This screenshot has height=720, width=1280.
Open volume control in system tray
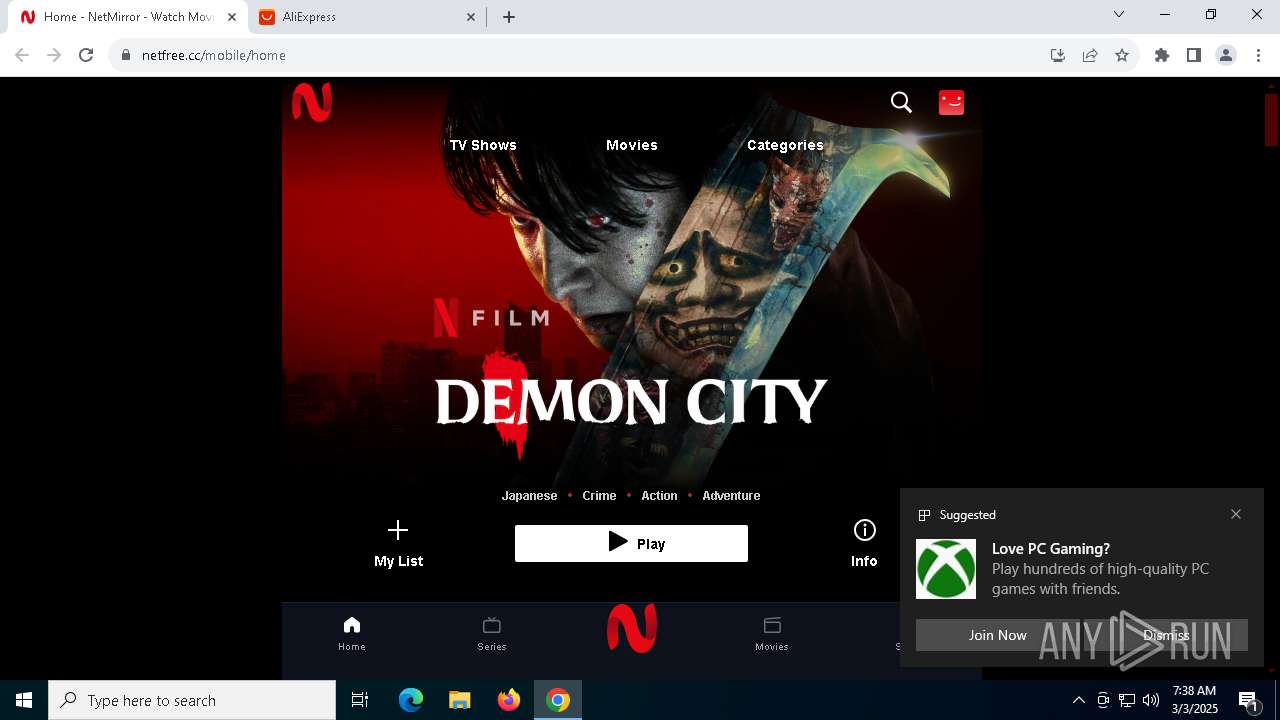tap(1151, 700)
